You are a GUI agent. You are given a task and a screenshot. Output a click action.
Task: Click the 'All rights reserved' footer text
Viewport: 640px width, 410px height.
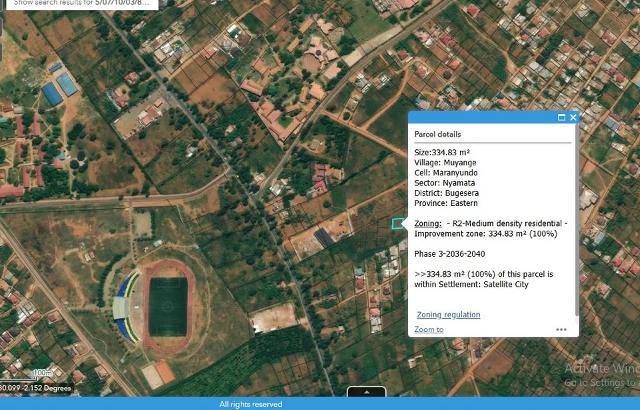pos(251,404)
